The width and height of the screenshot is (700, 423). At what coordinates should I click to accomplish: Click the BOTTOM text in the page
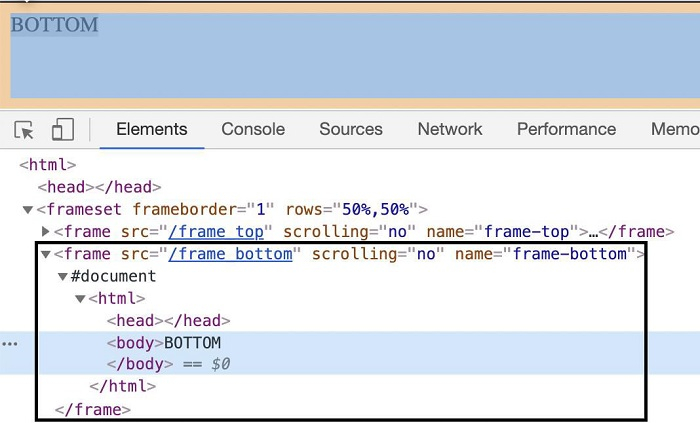[x=54, y=25]
